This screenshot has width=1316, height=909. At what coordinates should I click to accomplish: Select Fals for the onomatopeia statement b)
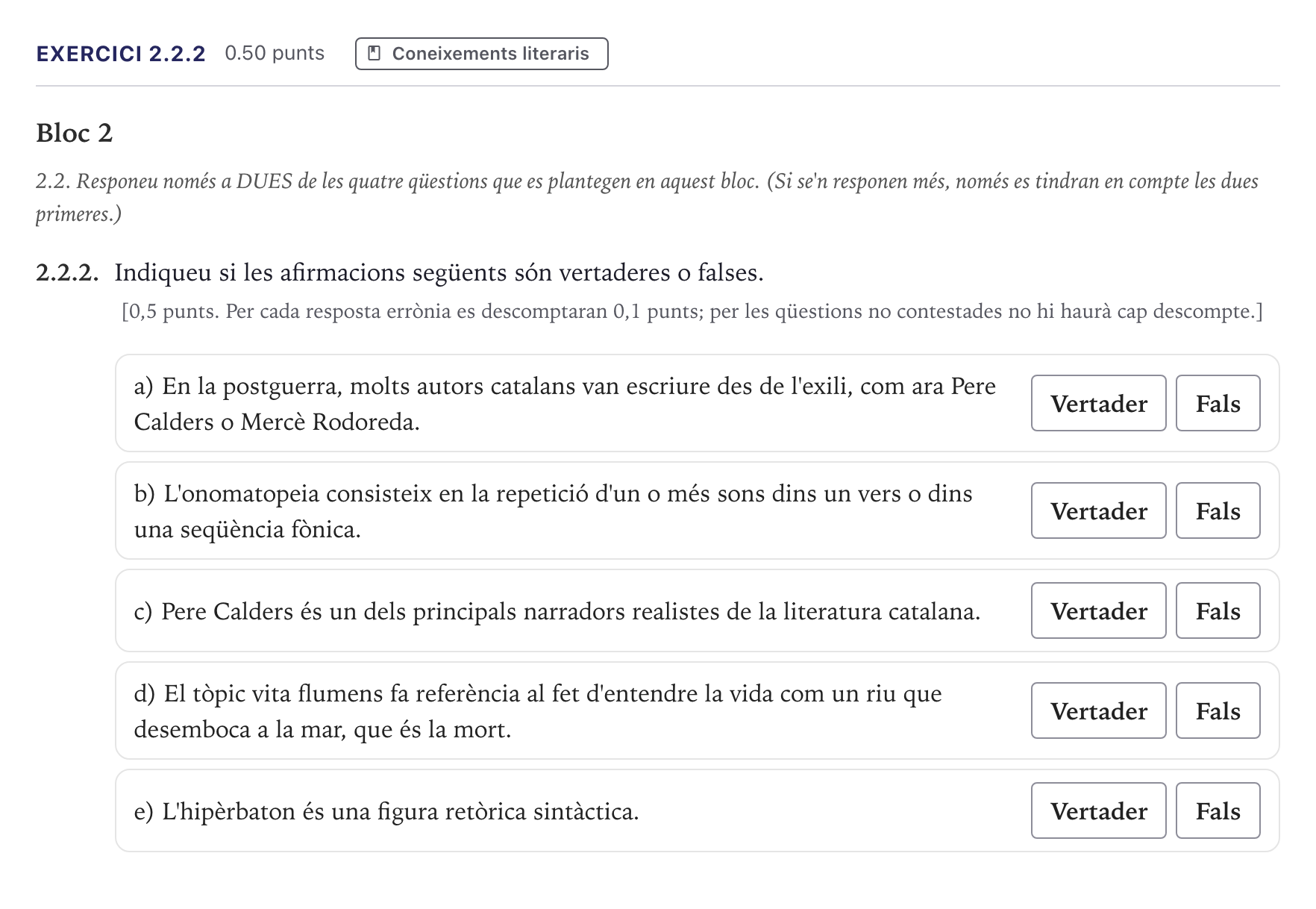[1218, 510]
